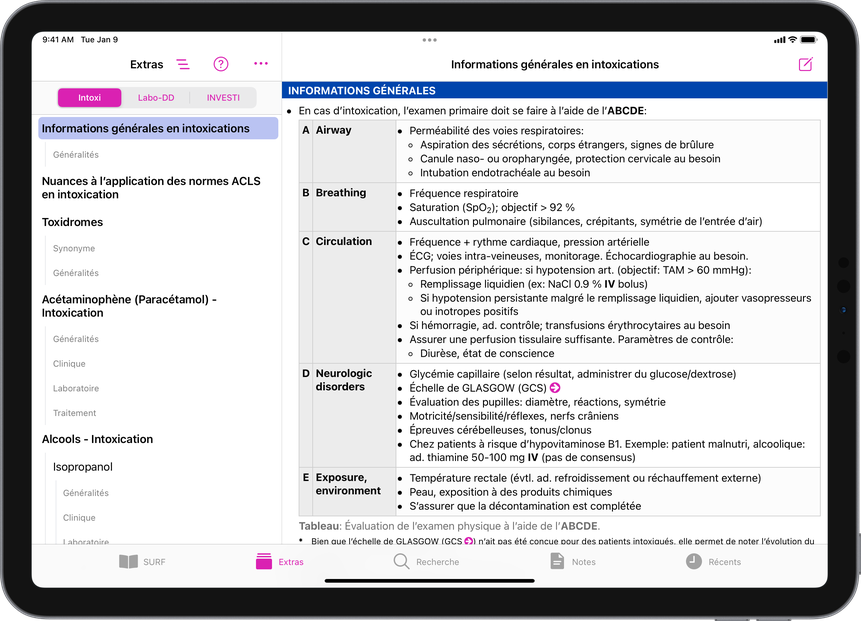Open Laboratoire under Acétaminophène
Screen dimensions: 861x621
point(76,389)
